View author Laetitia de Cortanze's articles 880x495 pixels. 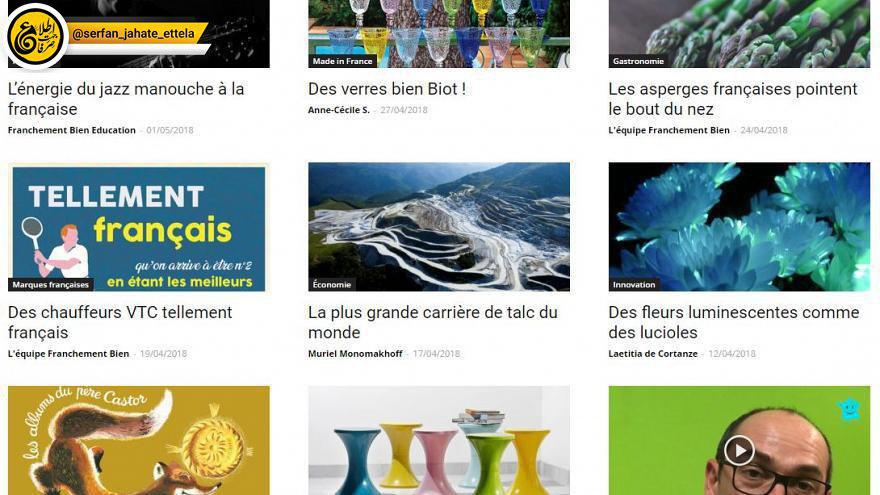click(x=653, y=354)
